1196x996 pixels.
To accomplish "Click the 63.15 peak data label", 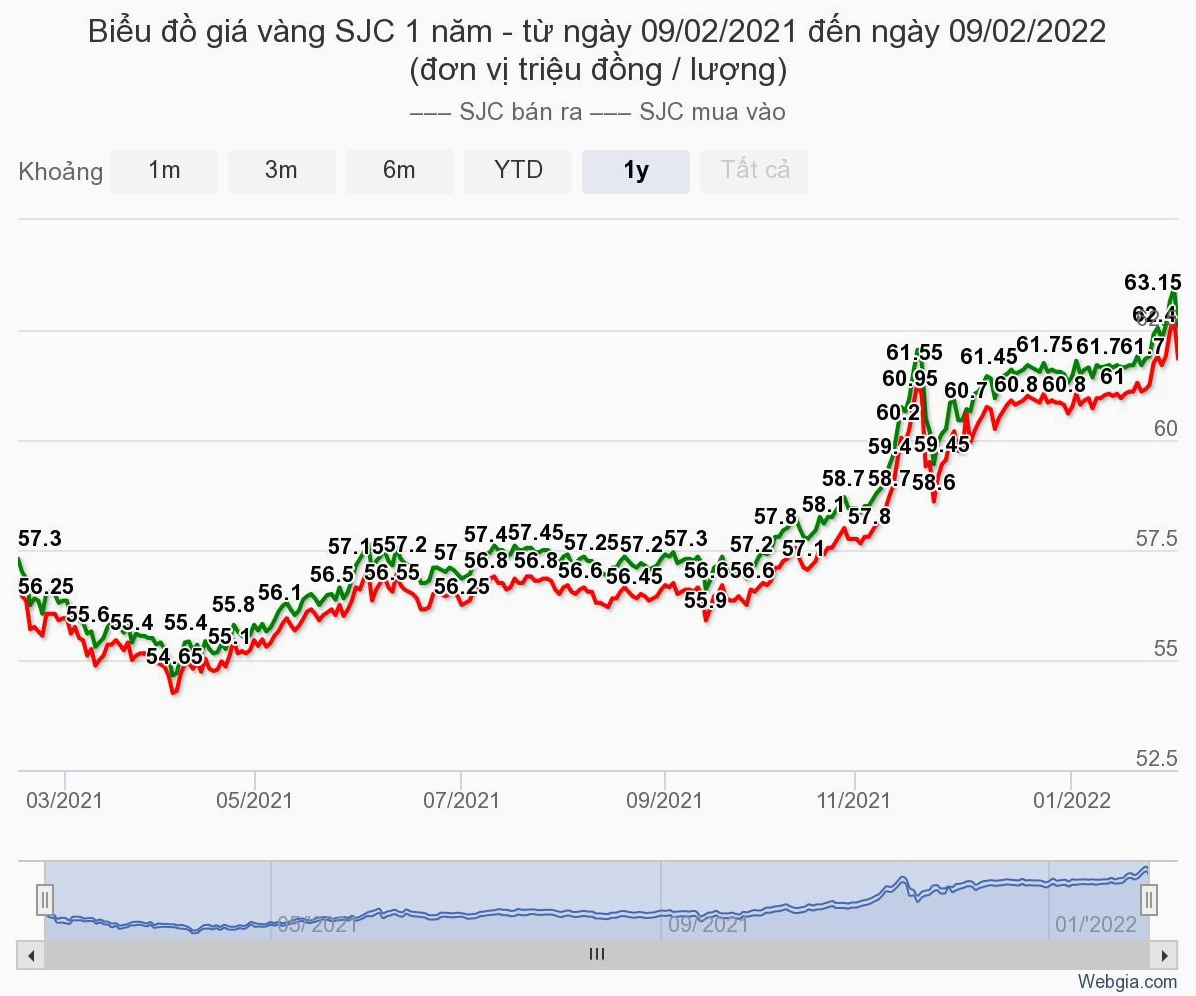I will 1153,282.
